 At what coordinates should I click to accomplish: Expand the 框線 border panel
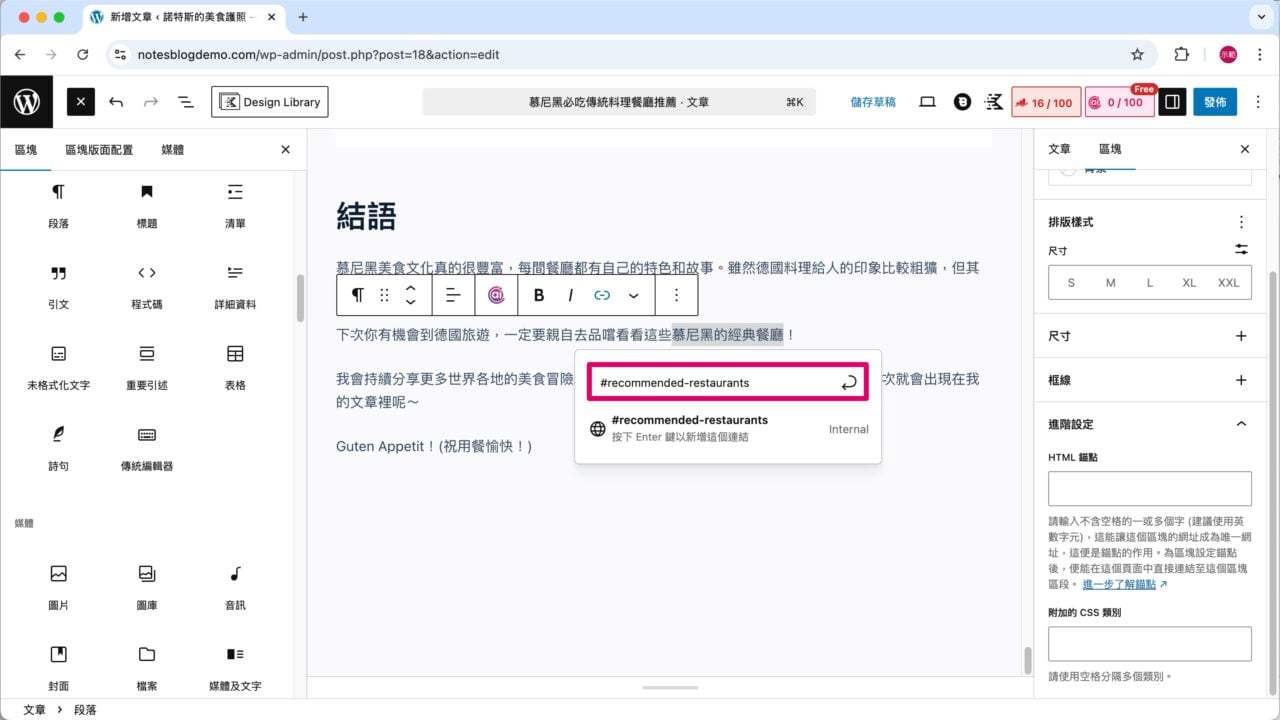tap(1240, 380)
